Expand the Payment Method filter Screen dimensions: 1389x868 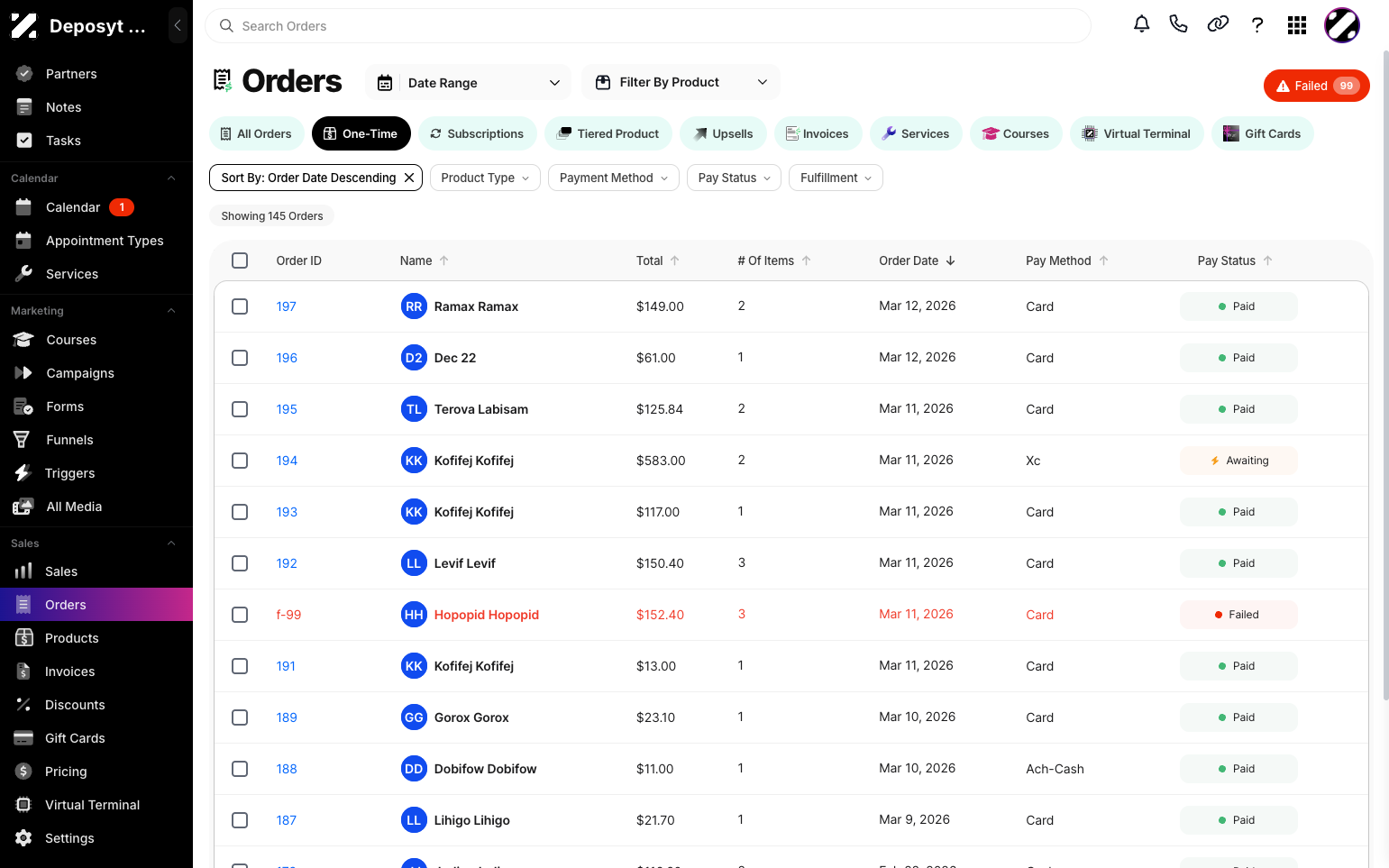tap(614, 178)
